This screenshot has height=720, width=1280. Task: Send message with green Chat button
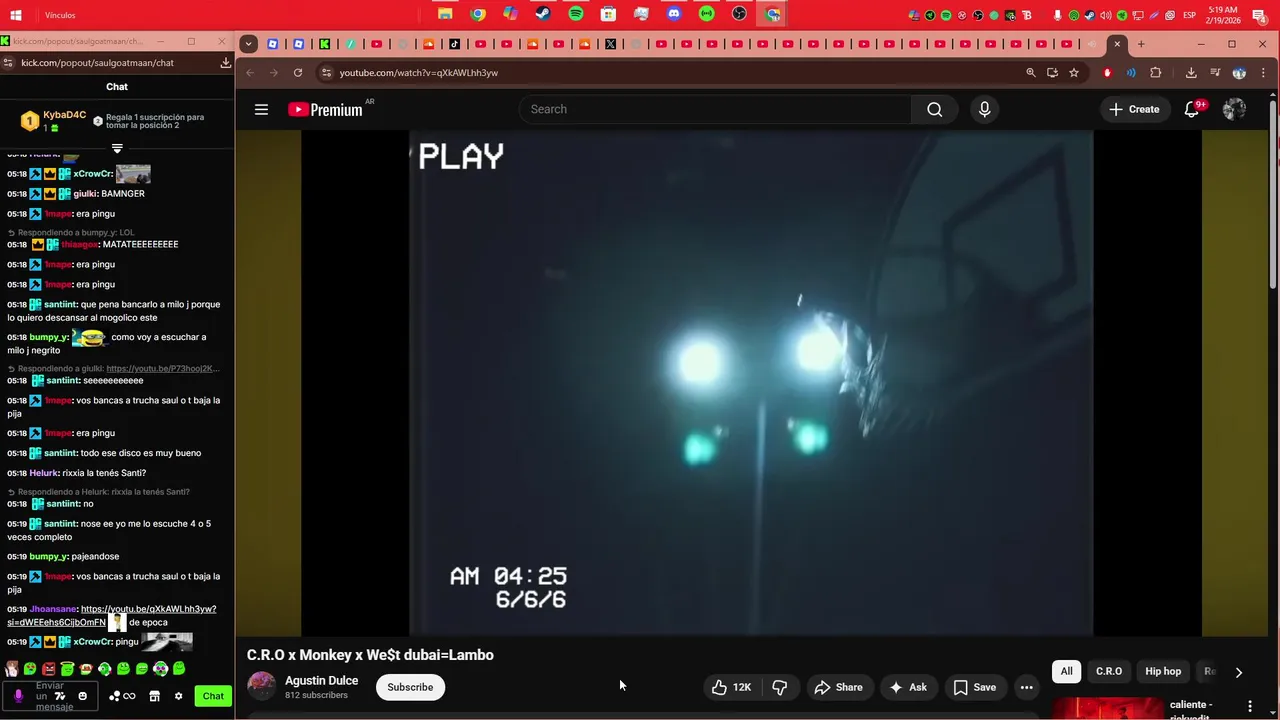click(213, 696)
